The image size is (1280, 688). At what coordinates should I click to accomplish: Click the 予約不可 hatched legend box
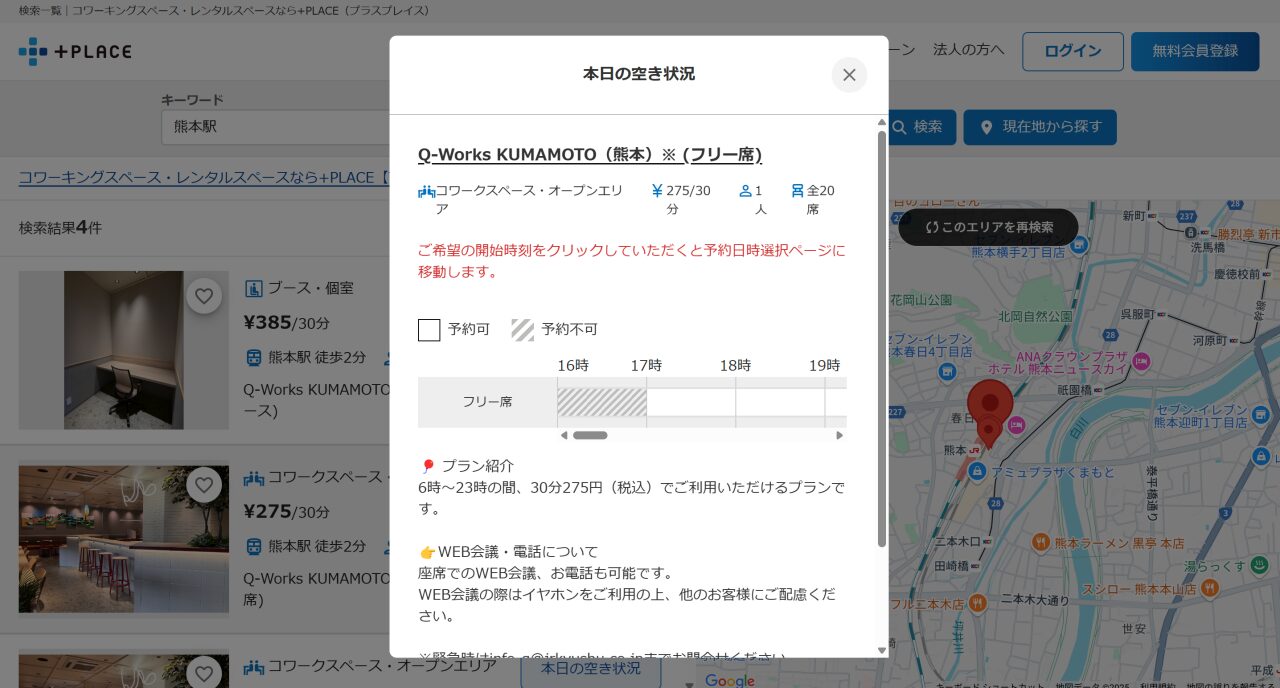(x=522, y=330)
